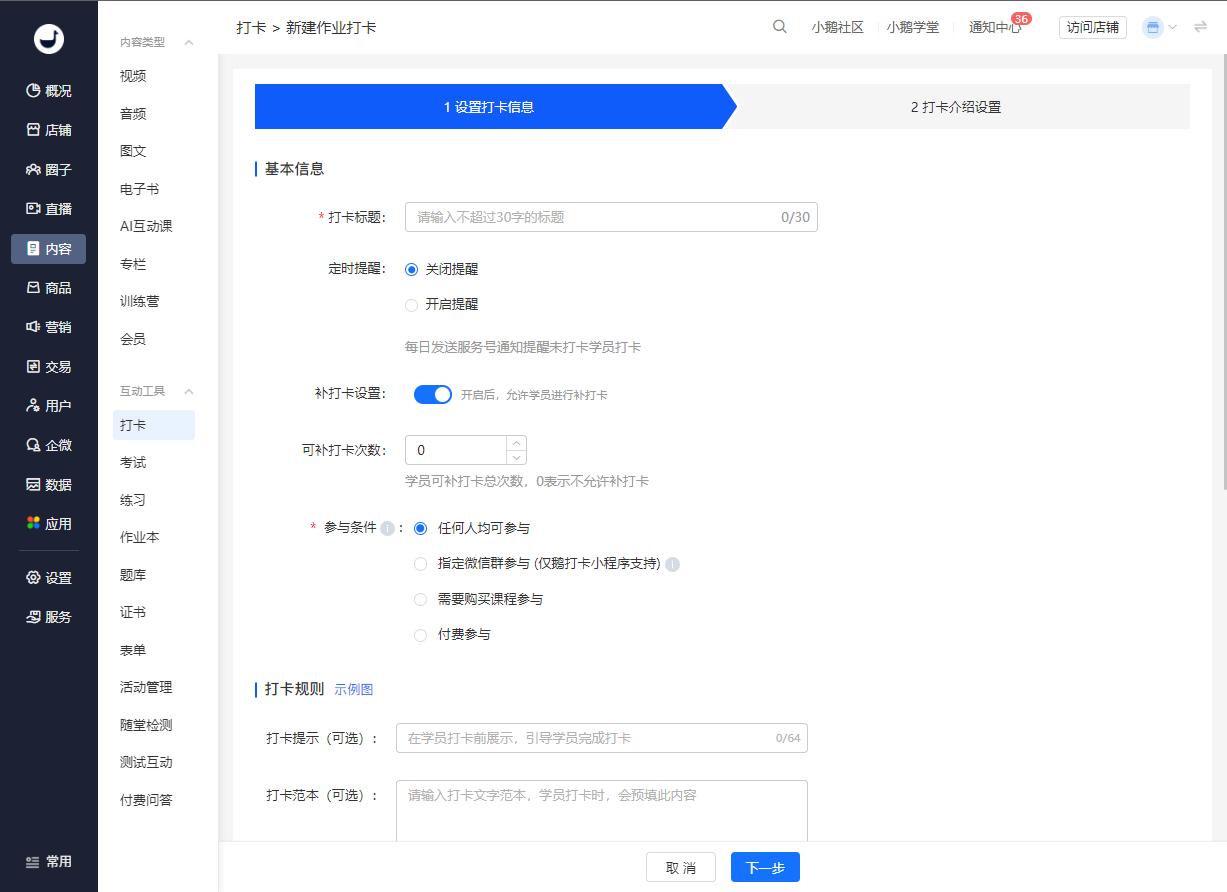Open the 示例图 link
Image resolution: width=1227 pixels, height=892 pixels.
353,689
